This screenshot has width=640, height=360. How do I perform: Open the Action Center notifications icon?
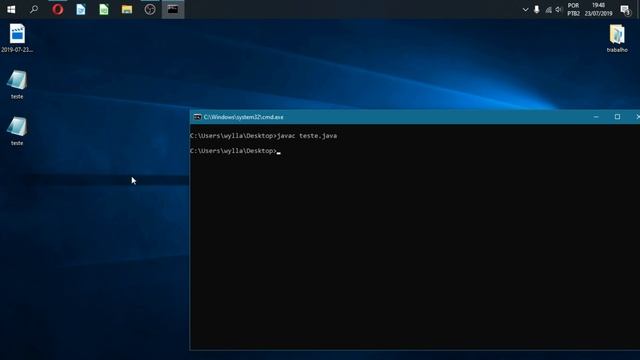point(625,9)
